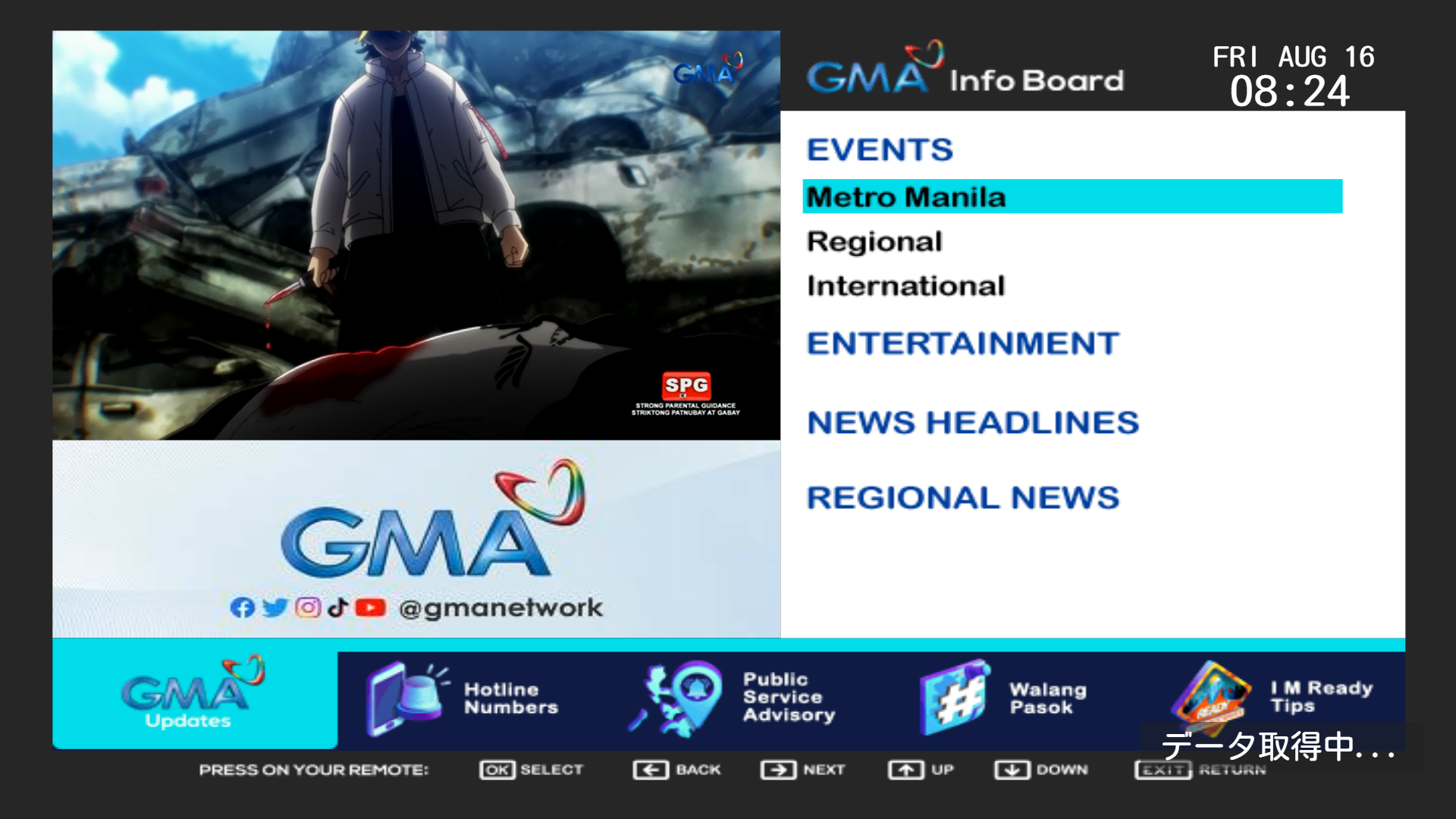Viewport: 1456px width, 819px height.
Task: Click the OK select key icon
Action: pyautogui.click(x=497, y=770)
